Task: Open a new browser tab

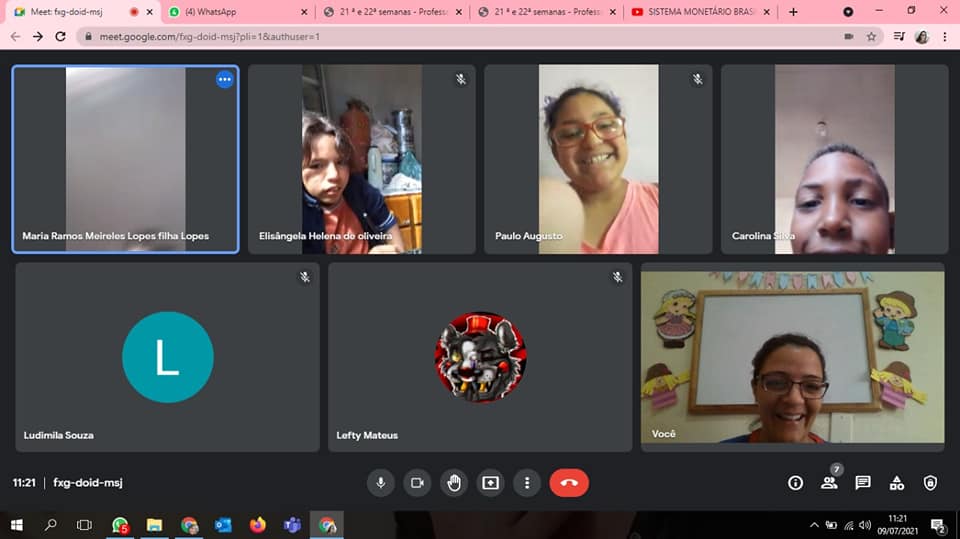Action: tap(793, 12)
